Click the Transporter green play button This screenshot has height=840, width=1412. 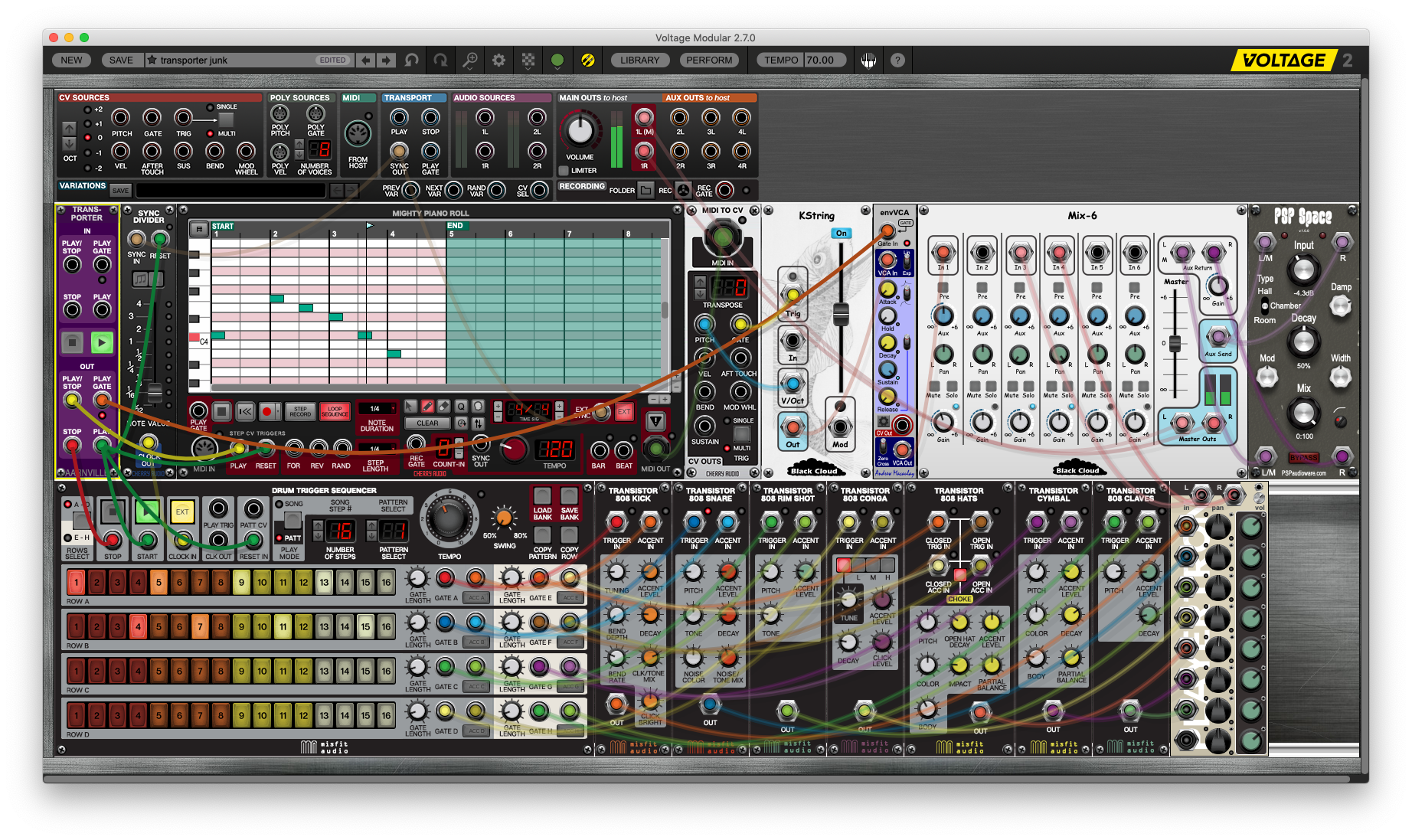tap(102, 342)
